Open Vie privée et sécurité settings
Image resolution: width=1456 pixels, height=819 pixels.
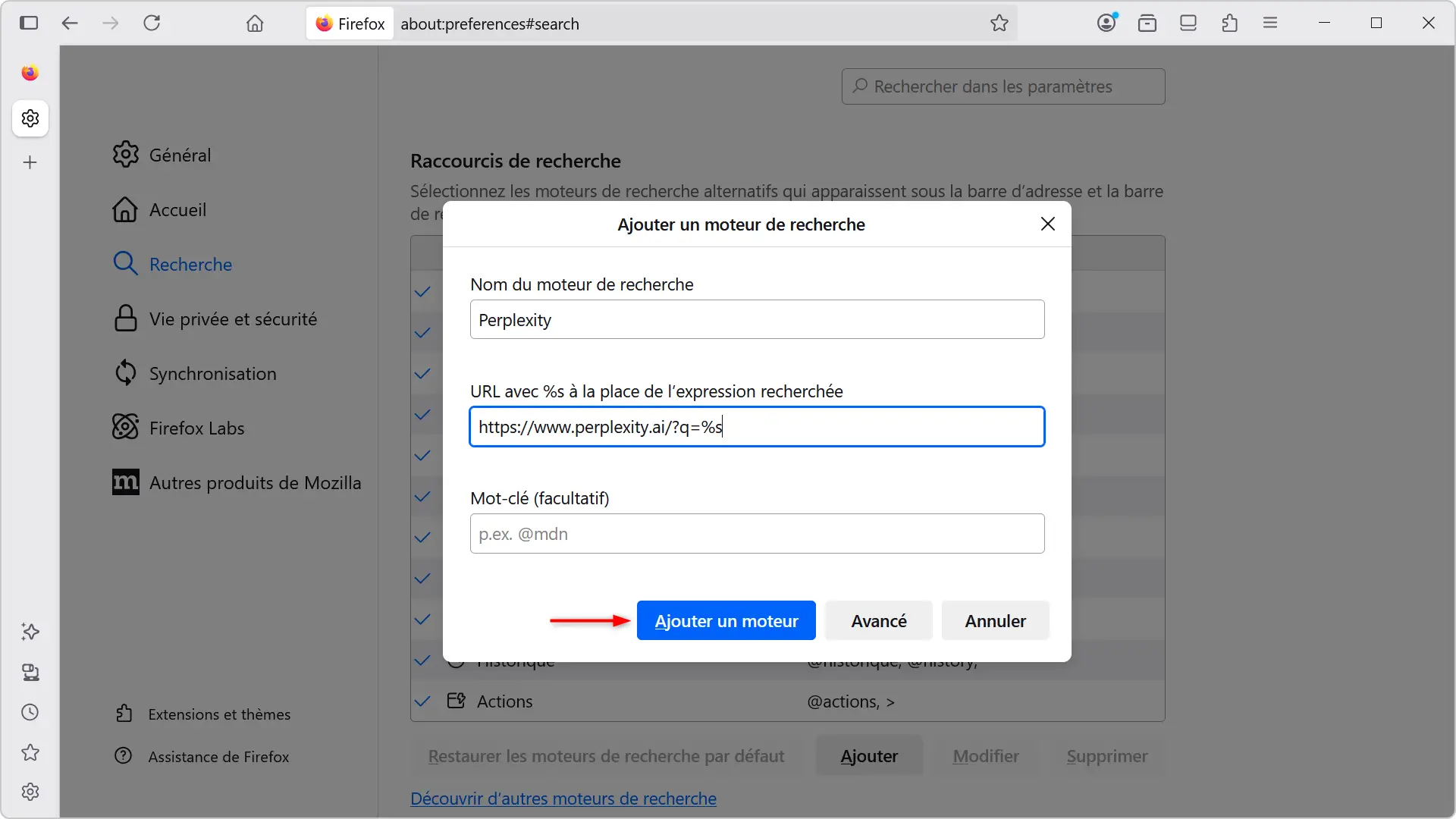pos(215,318)
